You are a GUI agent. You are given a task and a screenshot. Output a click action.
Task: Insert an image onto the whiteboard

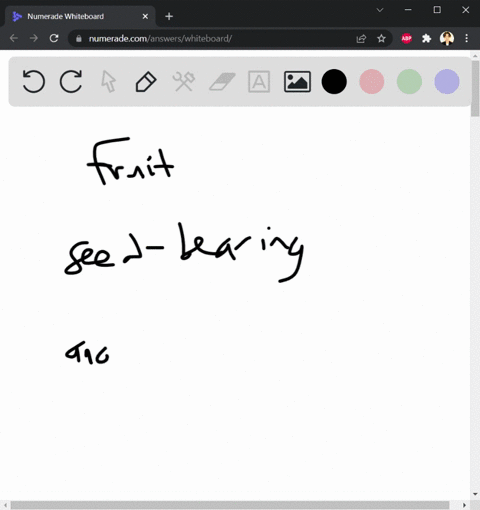[x=297, y=82]
